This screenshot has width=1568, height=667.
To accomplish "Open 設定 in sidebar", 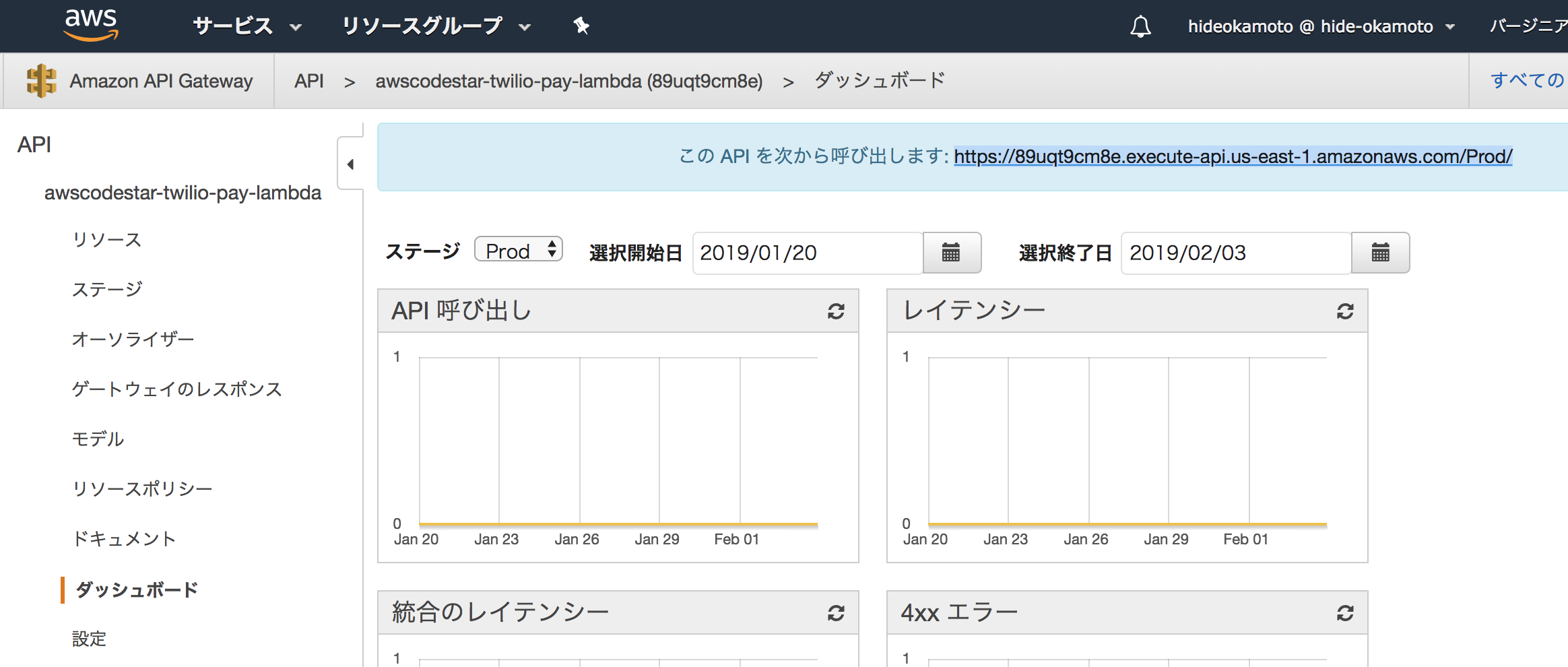I will coord(90,639).
